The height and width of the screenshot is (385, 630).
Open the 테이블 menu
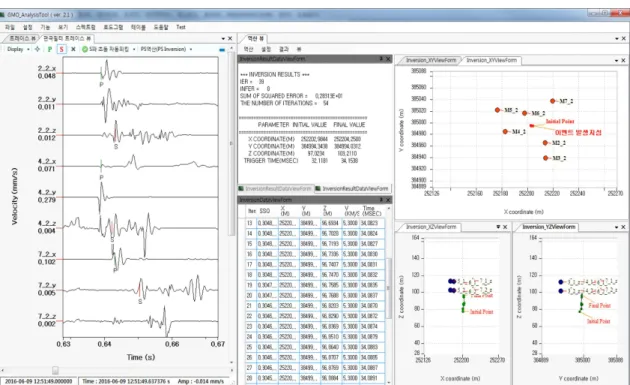coord(138,27)
